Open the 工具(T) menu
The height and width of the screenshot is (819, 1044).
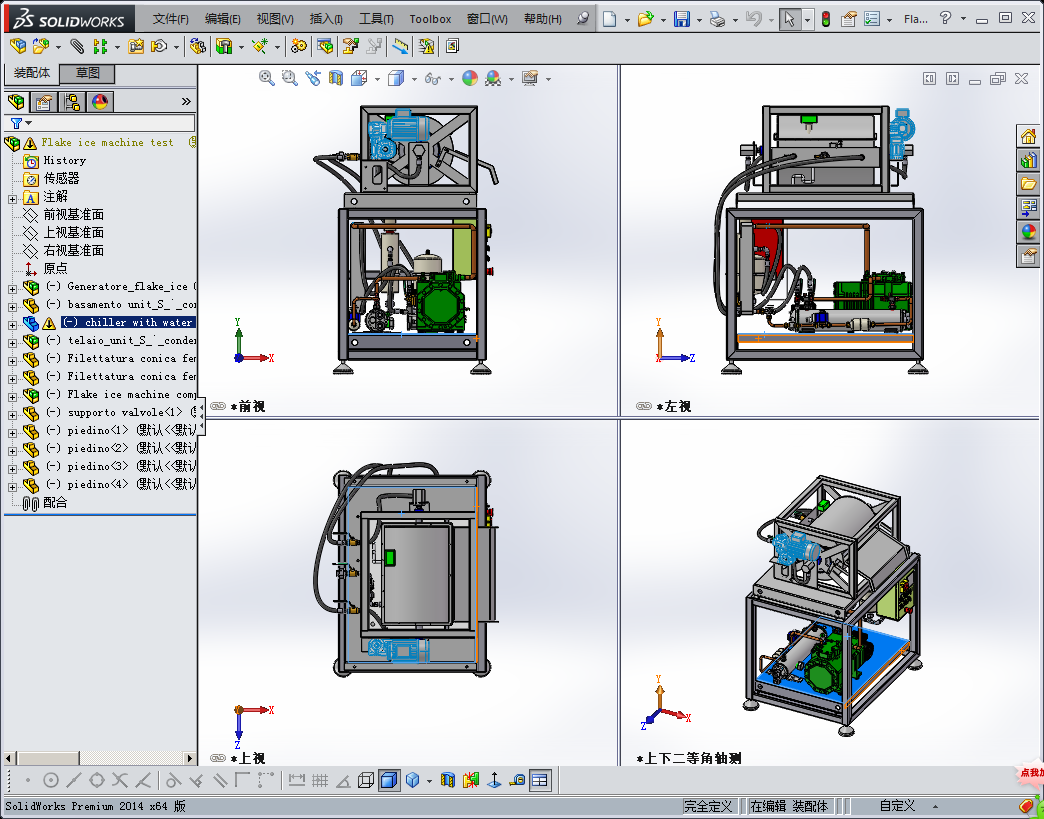tap(376, 19)
